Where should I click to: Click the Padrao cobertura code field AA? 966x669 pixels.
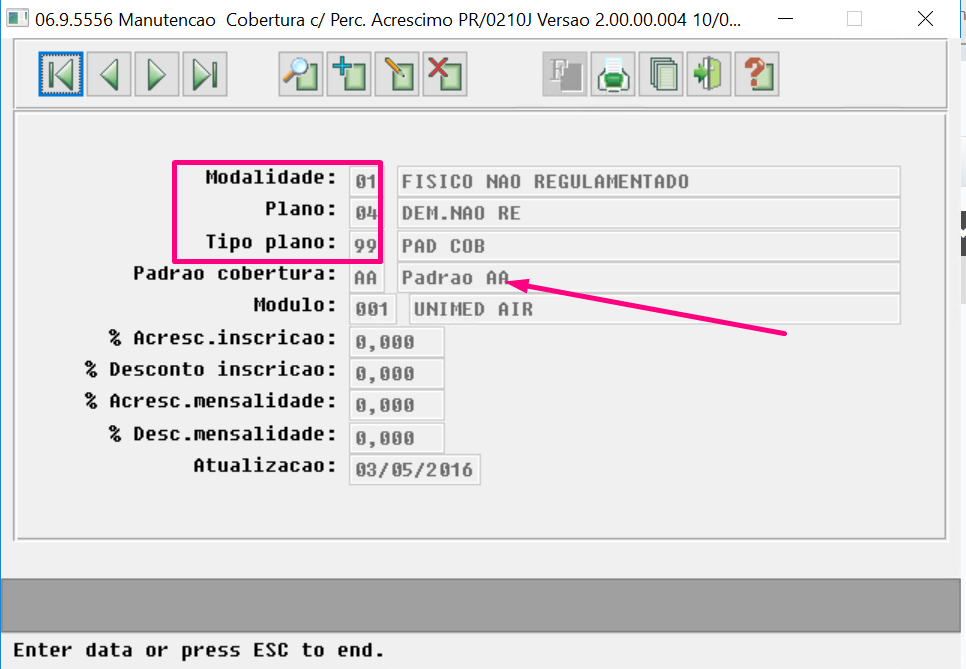coord(367,278)
